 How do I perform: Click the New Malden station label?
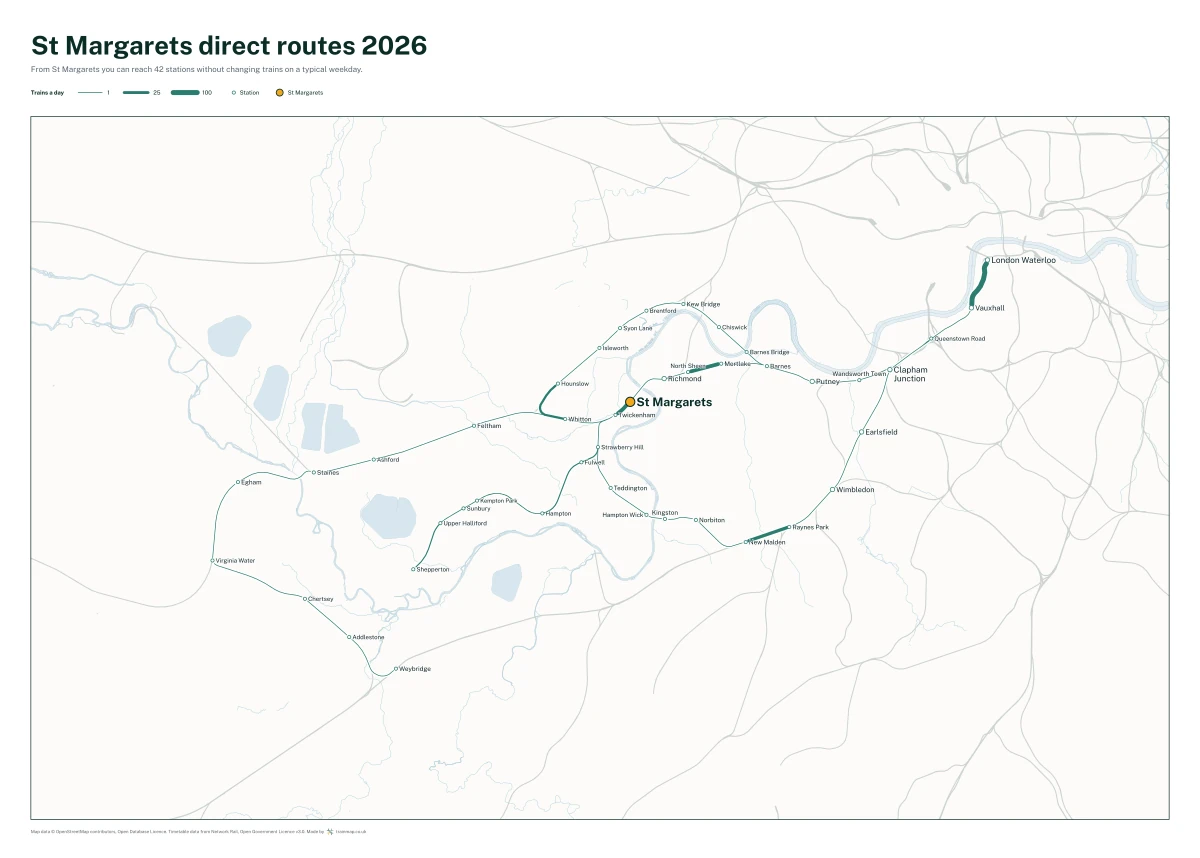pyautogui.click(x=767, y=542)
